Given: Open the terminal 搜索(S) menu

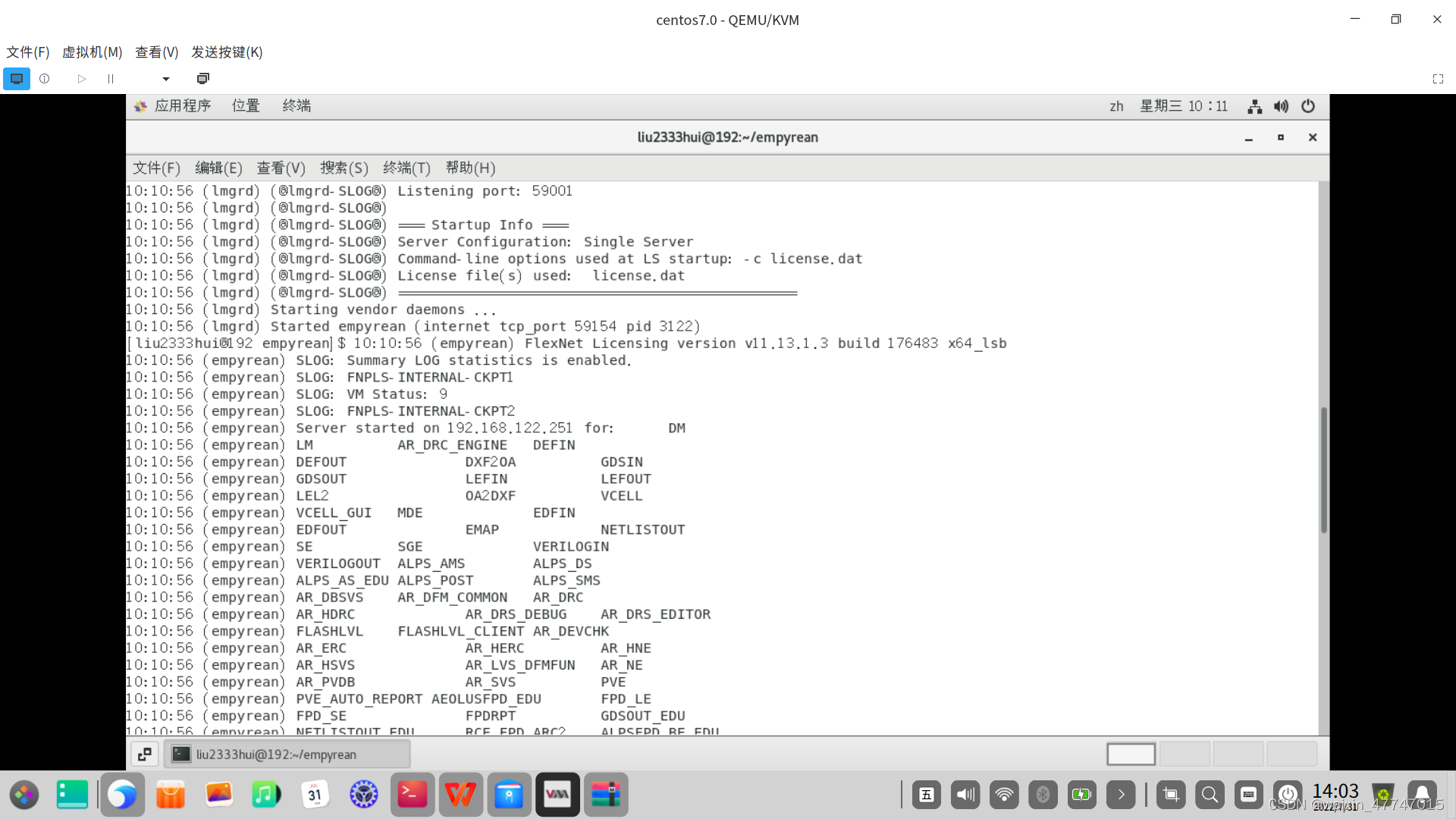Looking at the screenshot, I should tap(344, 168).
